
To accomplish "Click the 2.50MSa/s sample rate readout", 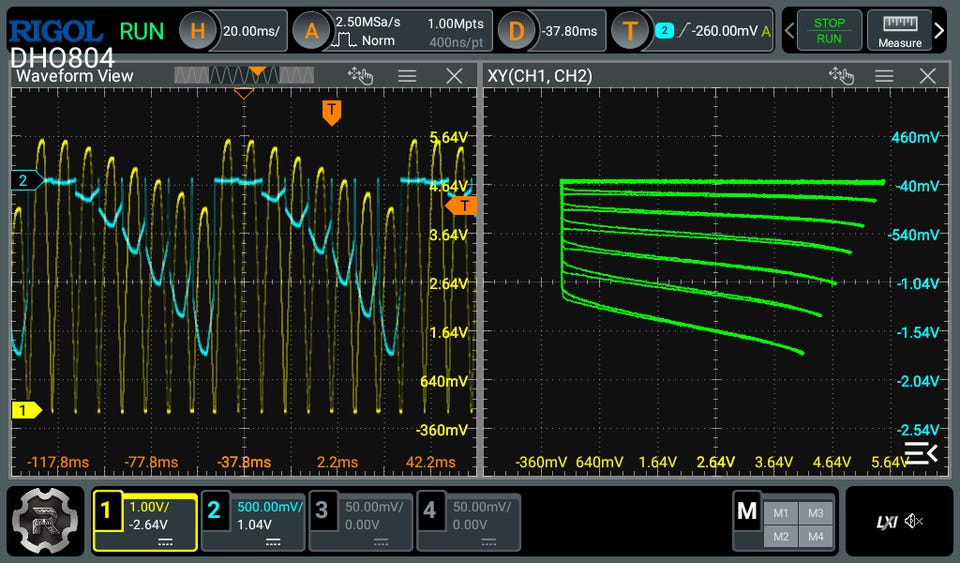I will tap(368, 22).
